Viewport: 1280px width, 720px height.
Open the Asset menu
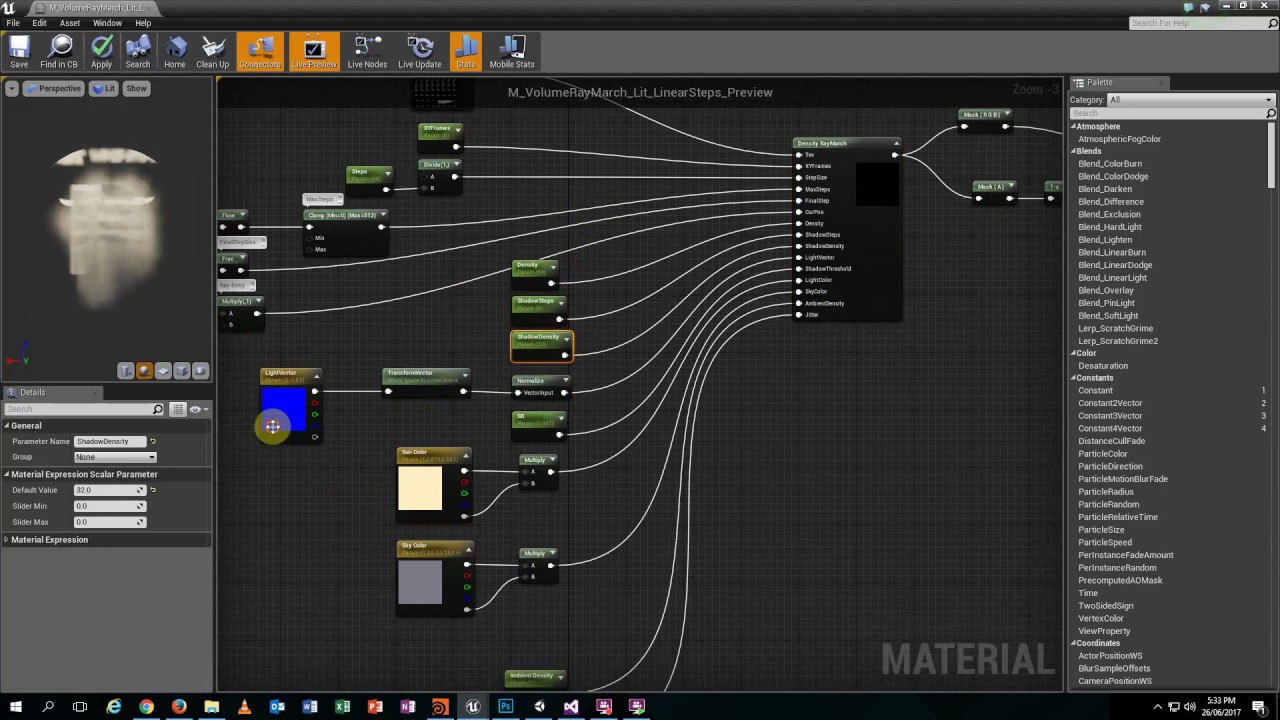pos(70,23)
